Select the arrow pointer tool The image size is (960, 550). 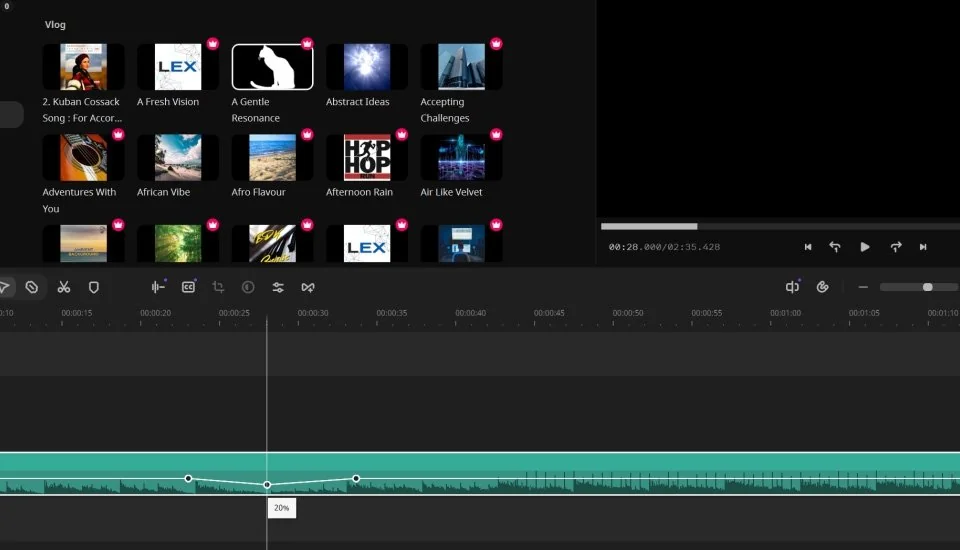click(x=5, y=287)
